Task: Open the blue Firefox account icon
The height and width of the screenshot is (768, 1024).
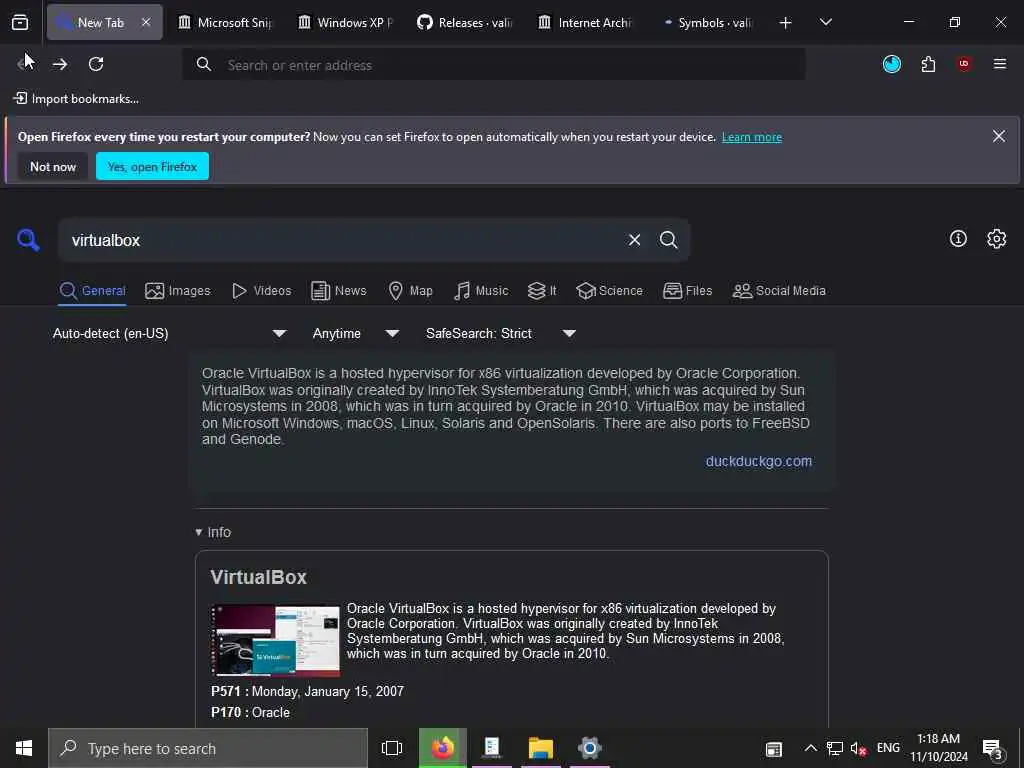Action: (x=891, y=64)
